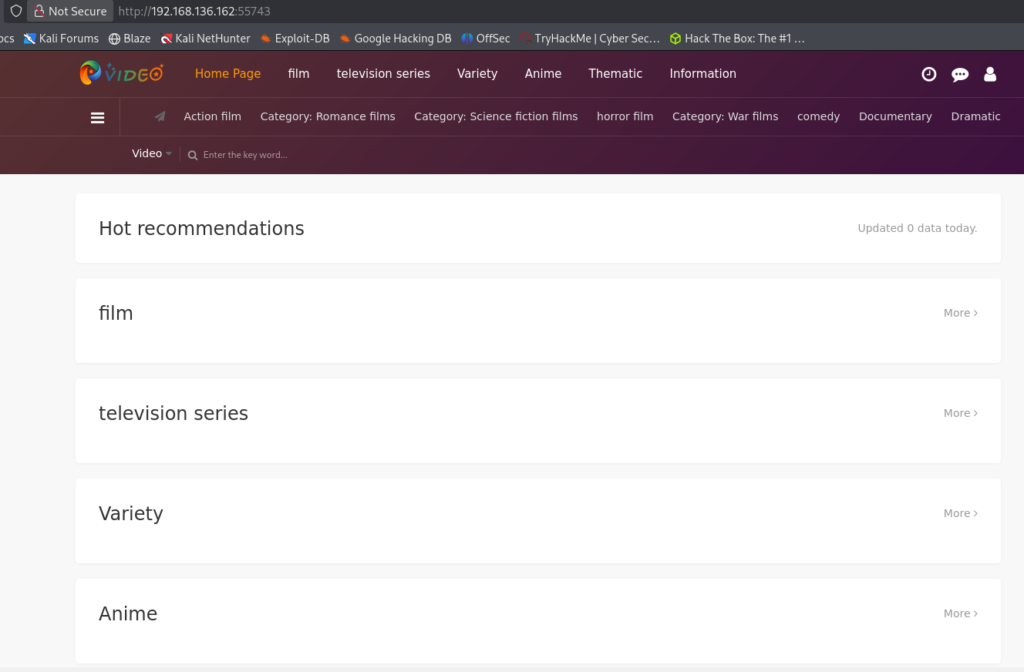Expand More in television series section

coord(960,413)
